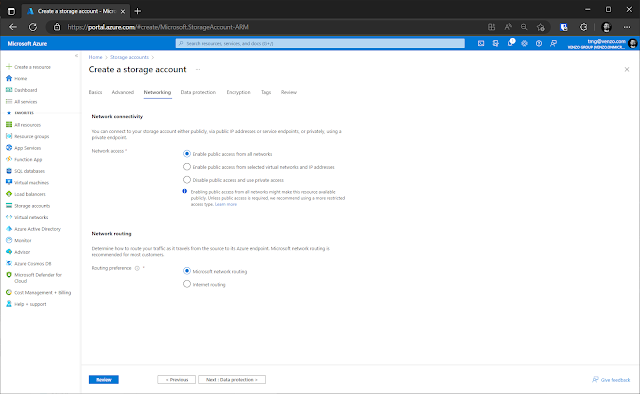Open Cloud Shell from Azure header
The image size is (640, 394).
point(481,43)
